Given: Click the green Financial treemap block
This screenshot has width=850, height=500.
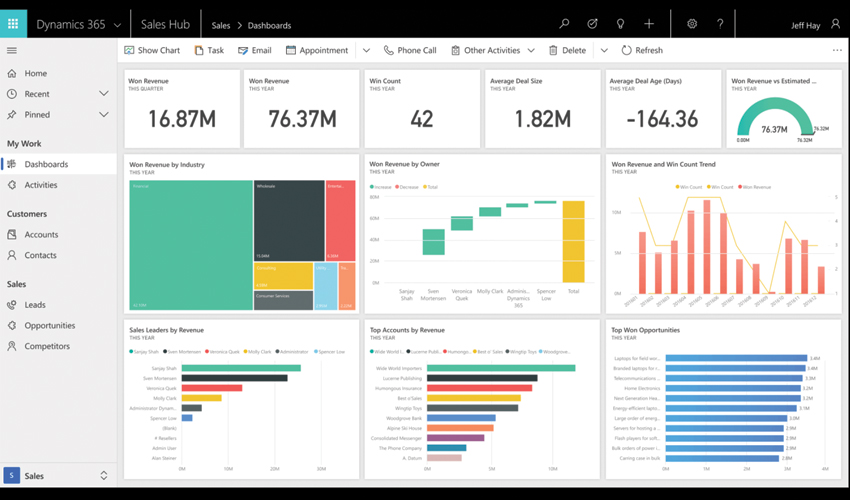Looking at the screenshot, I should point(191,245).
